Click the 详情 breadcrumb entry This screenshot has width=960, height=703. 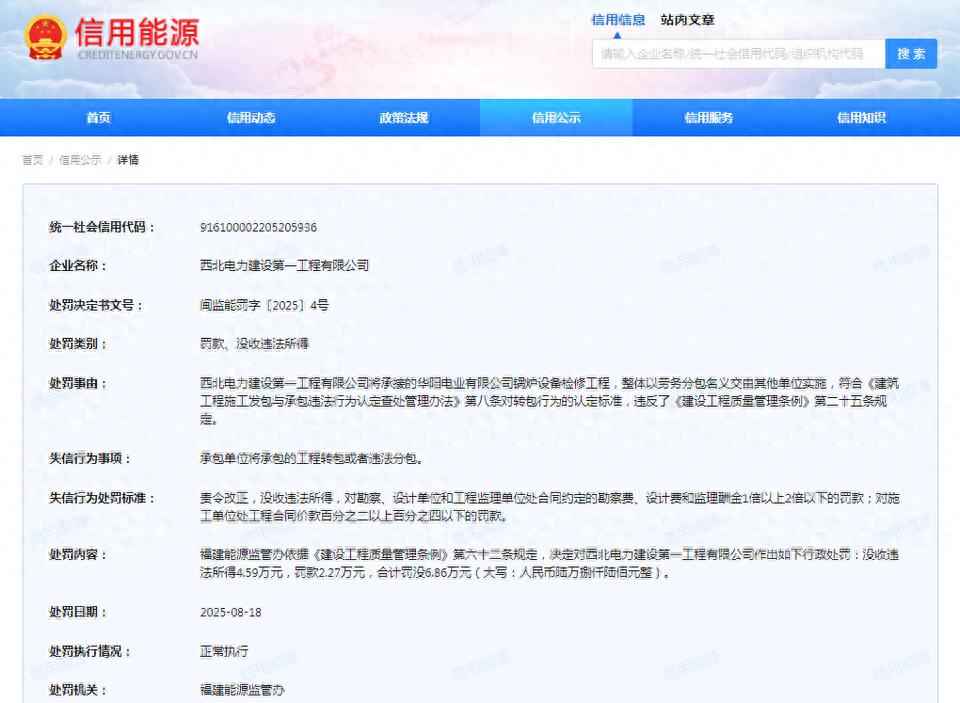coord(126,158)
